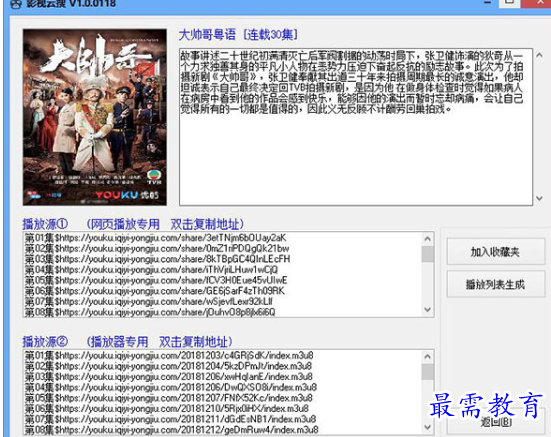The width and height of the screenshot is (551, 437).
Task: Click the 播放源② 播放器专用 label
Action: pos(127,341)
